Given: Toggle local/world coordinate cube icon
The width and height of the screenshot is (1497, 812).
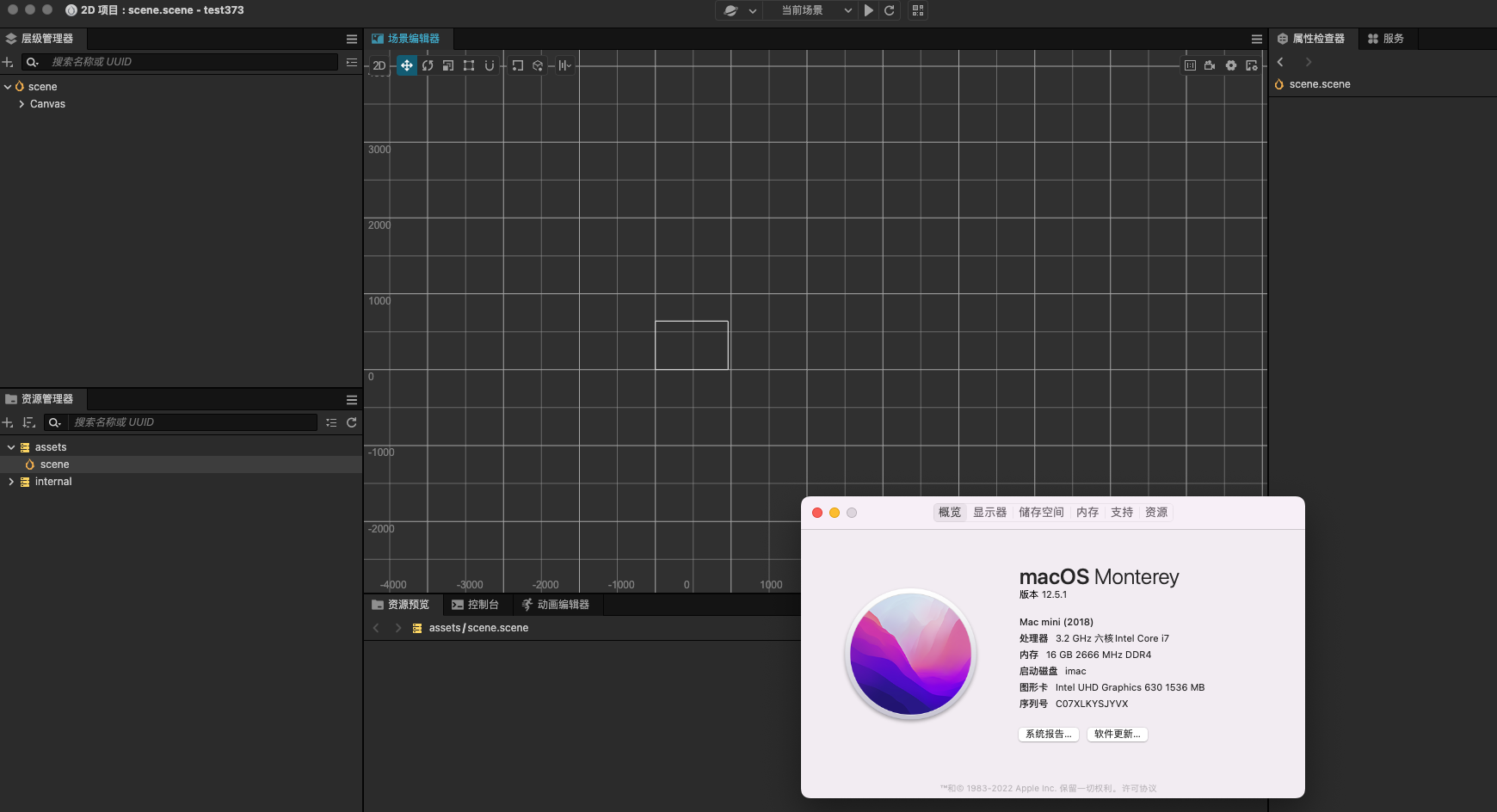Looking at the screenshot, I should (538, 65).
